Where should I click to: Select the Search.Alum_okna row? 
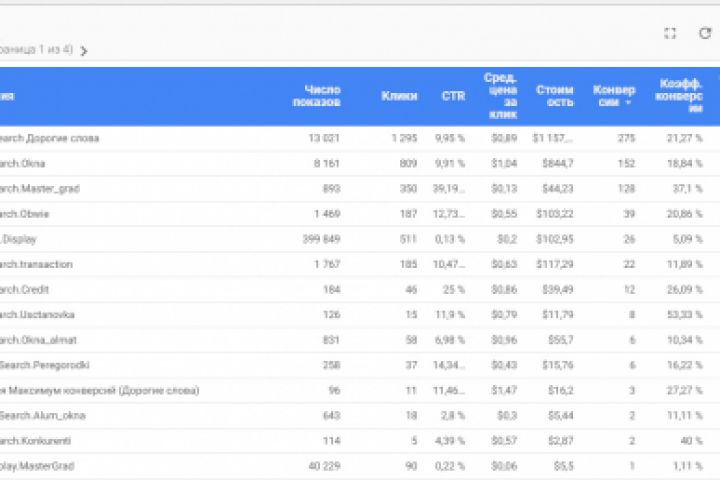pos(40,415)
